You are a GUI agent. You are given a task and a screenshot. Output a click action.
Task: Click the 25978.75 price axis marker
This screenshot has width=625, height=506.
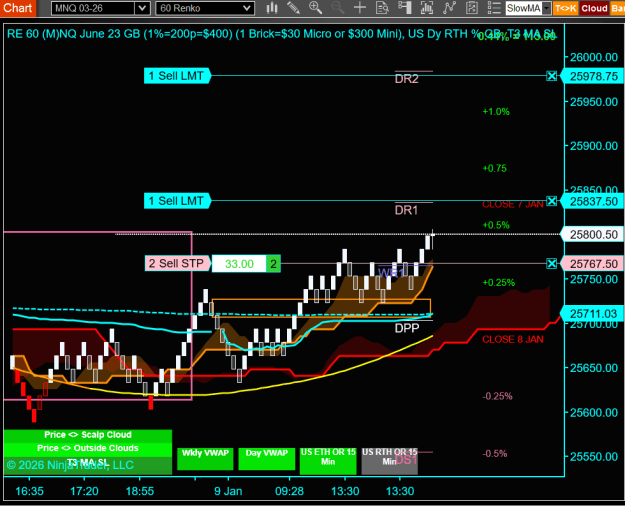click(x=592, y=76)
